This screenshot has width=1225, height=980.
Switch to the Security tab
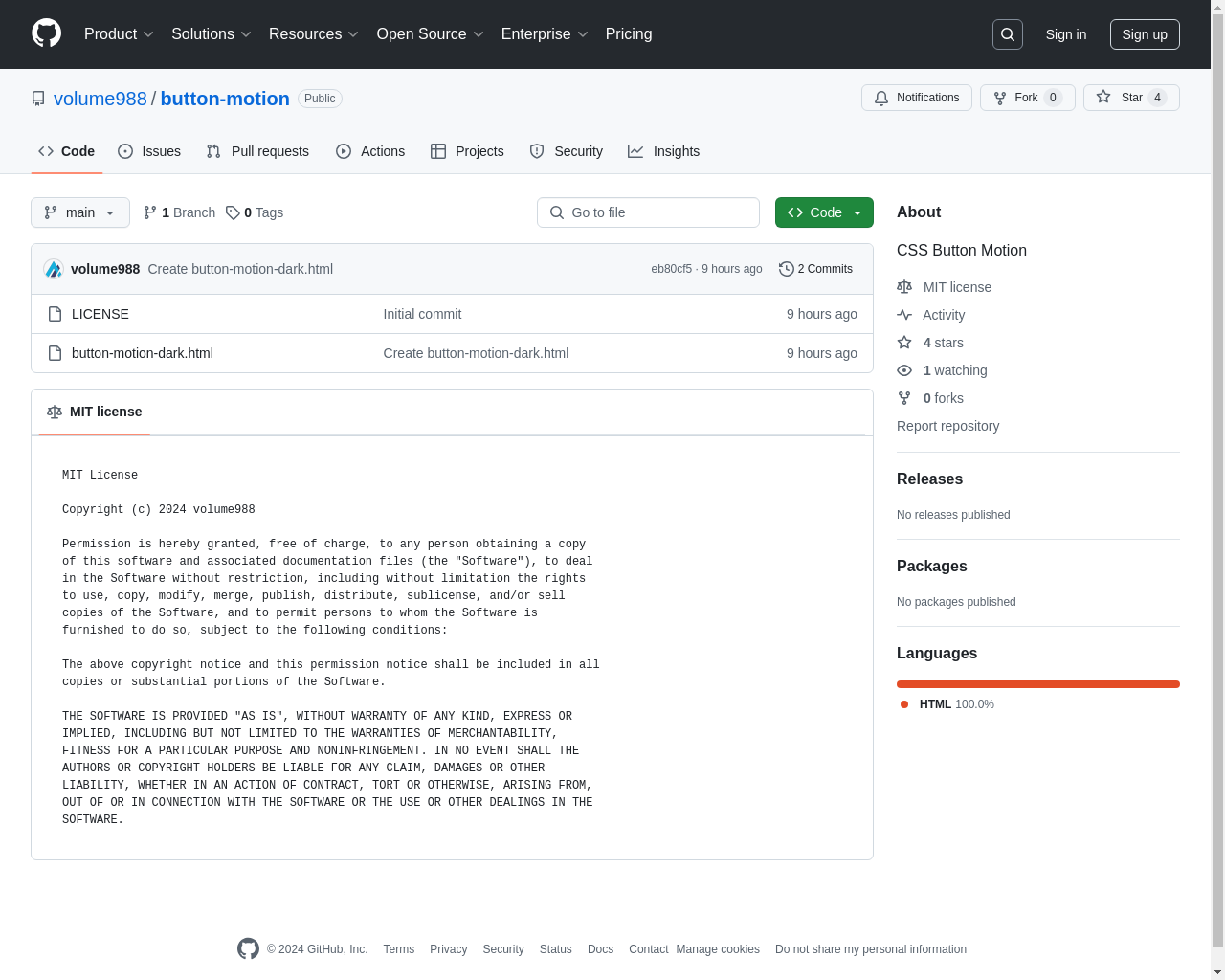click(x=567, y=151)
